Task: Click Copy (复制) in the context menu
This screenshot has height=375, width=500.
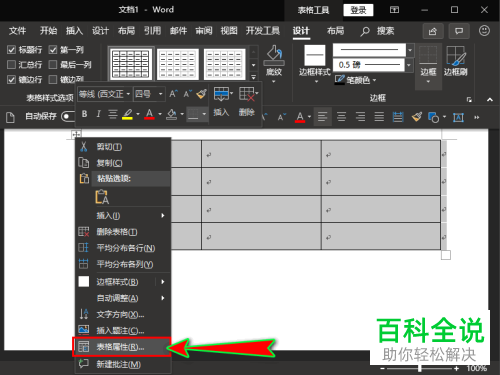Action: click(x=123, y=163)
